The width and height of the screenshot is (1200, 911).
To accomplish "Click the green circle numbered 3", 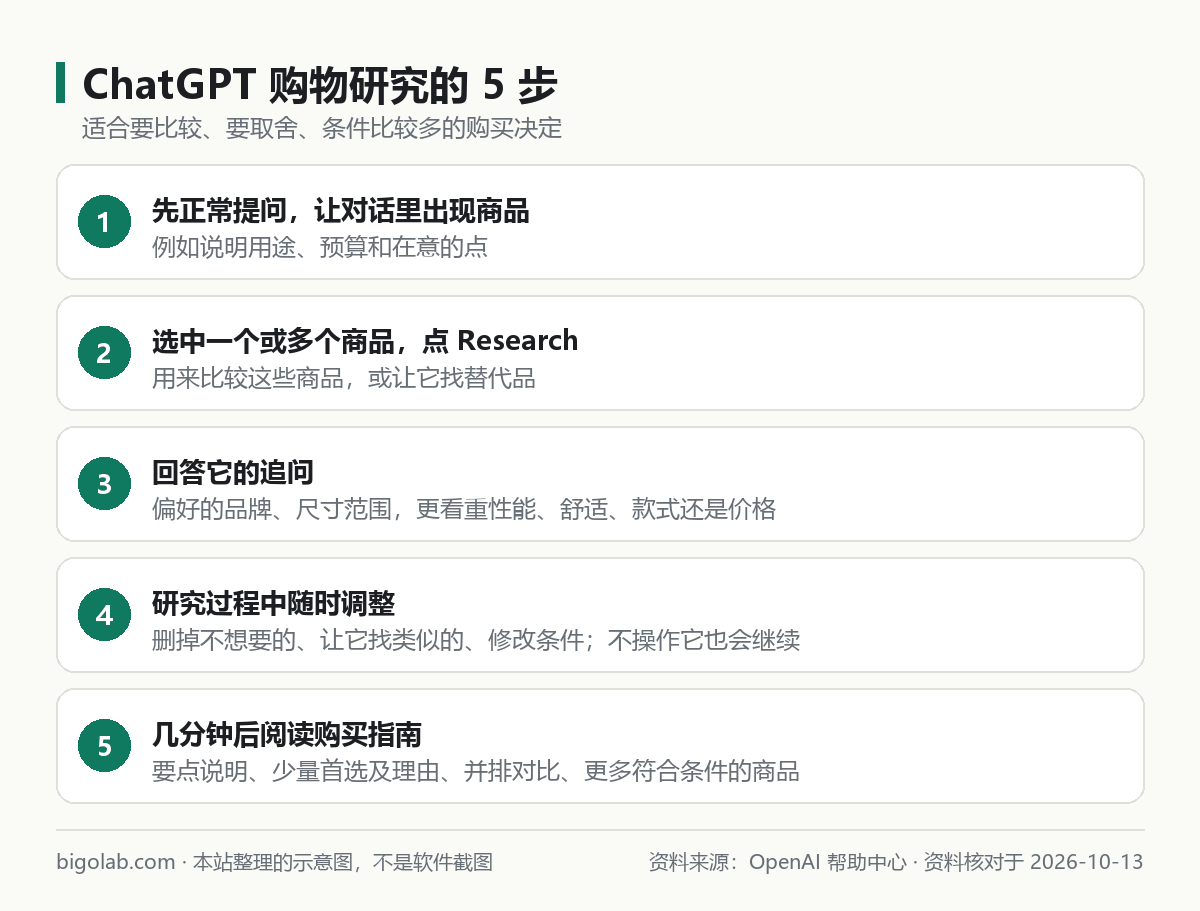I will tap(105, 484).
